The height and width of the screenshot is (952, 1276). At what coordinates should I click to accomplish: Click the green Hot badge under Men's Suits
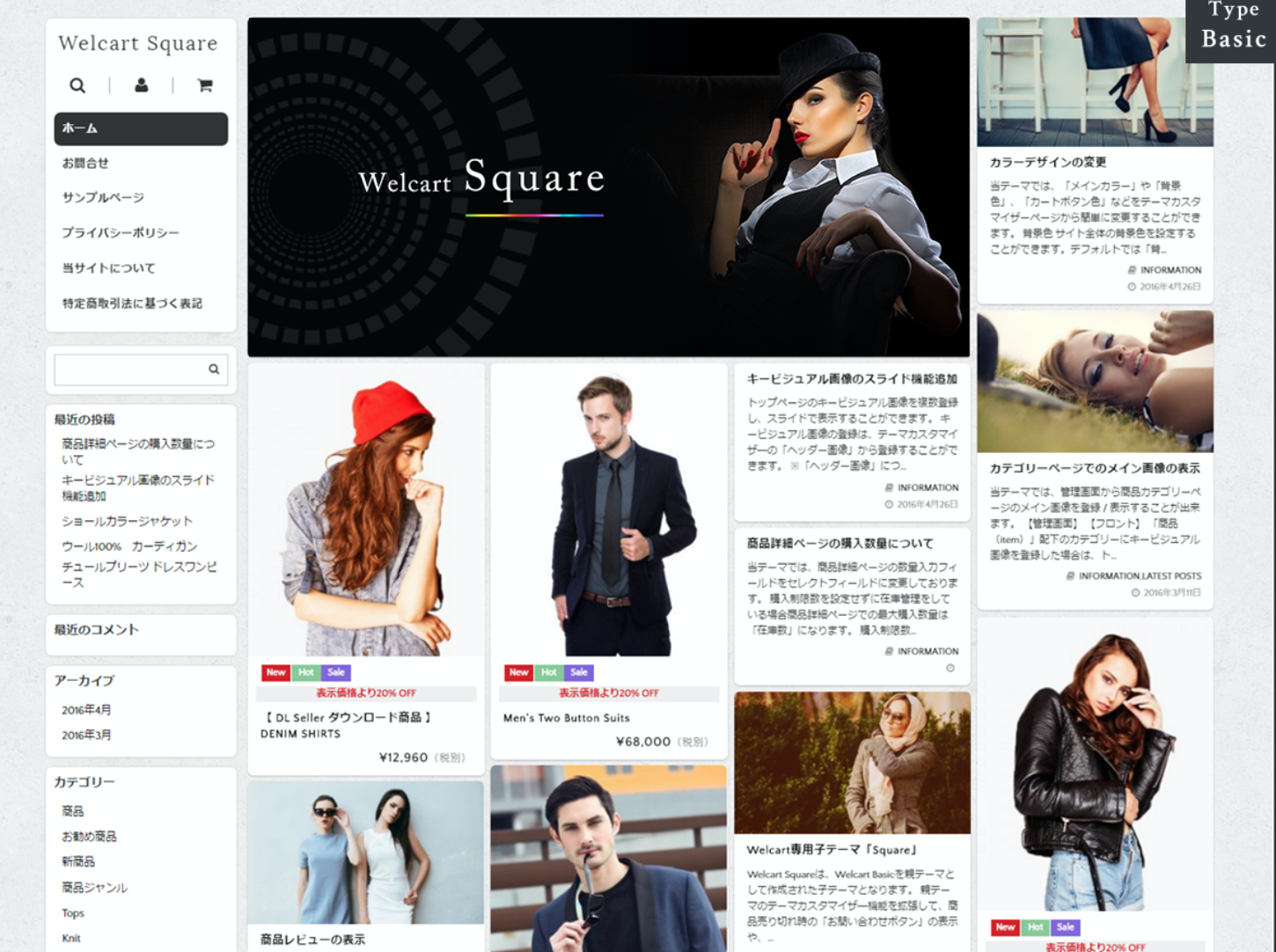(x=548, y=672)
